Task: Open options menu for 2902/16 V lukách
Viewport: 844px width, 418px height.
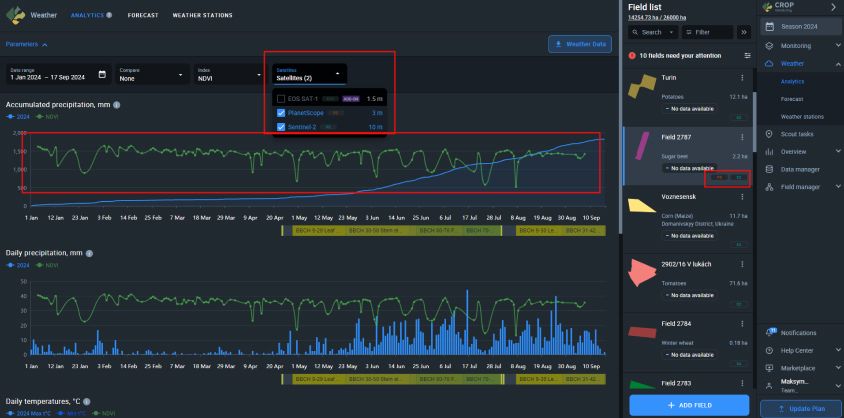Action: click(x=742, y=264)
